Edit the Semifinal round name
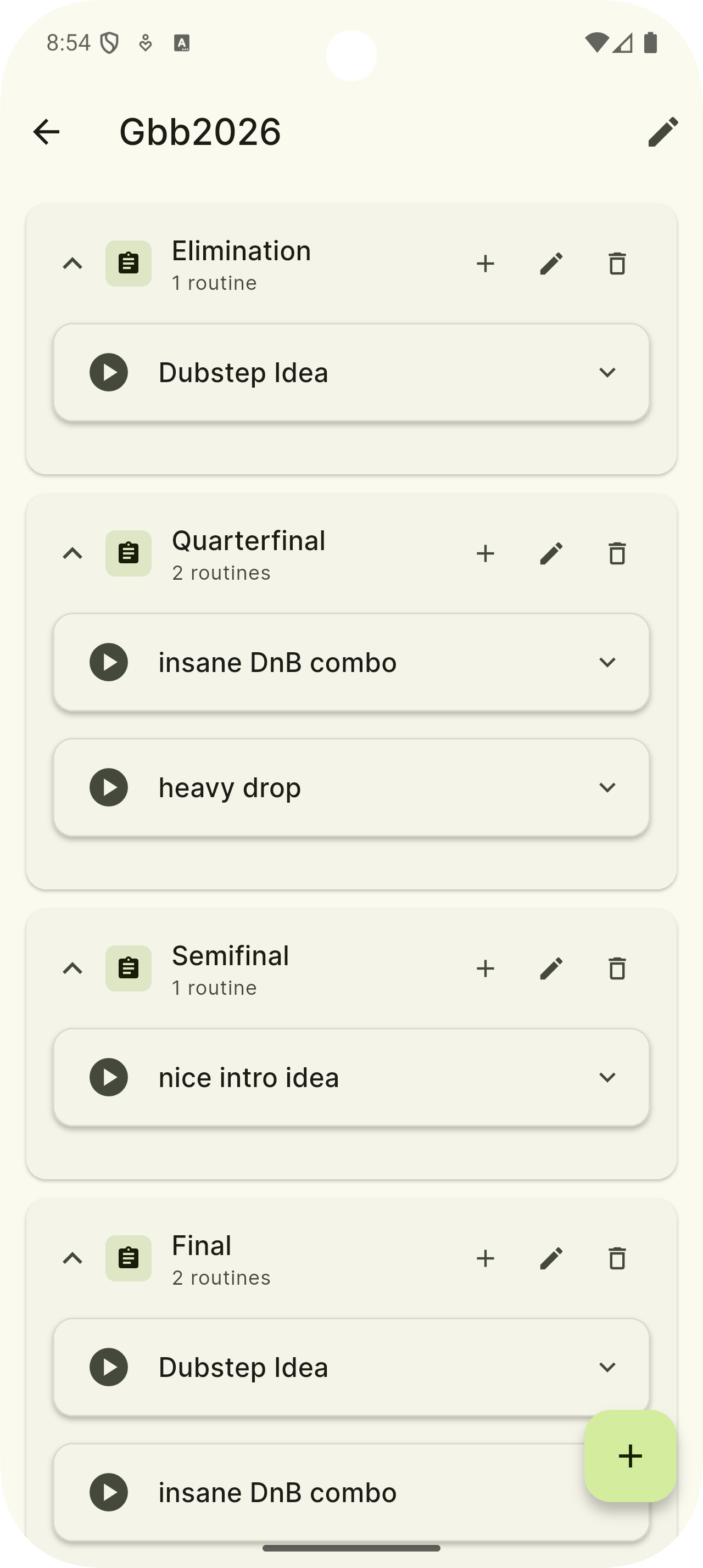This screenshot has height=1568, width=703. tap(551, 968)
